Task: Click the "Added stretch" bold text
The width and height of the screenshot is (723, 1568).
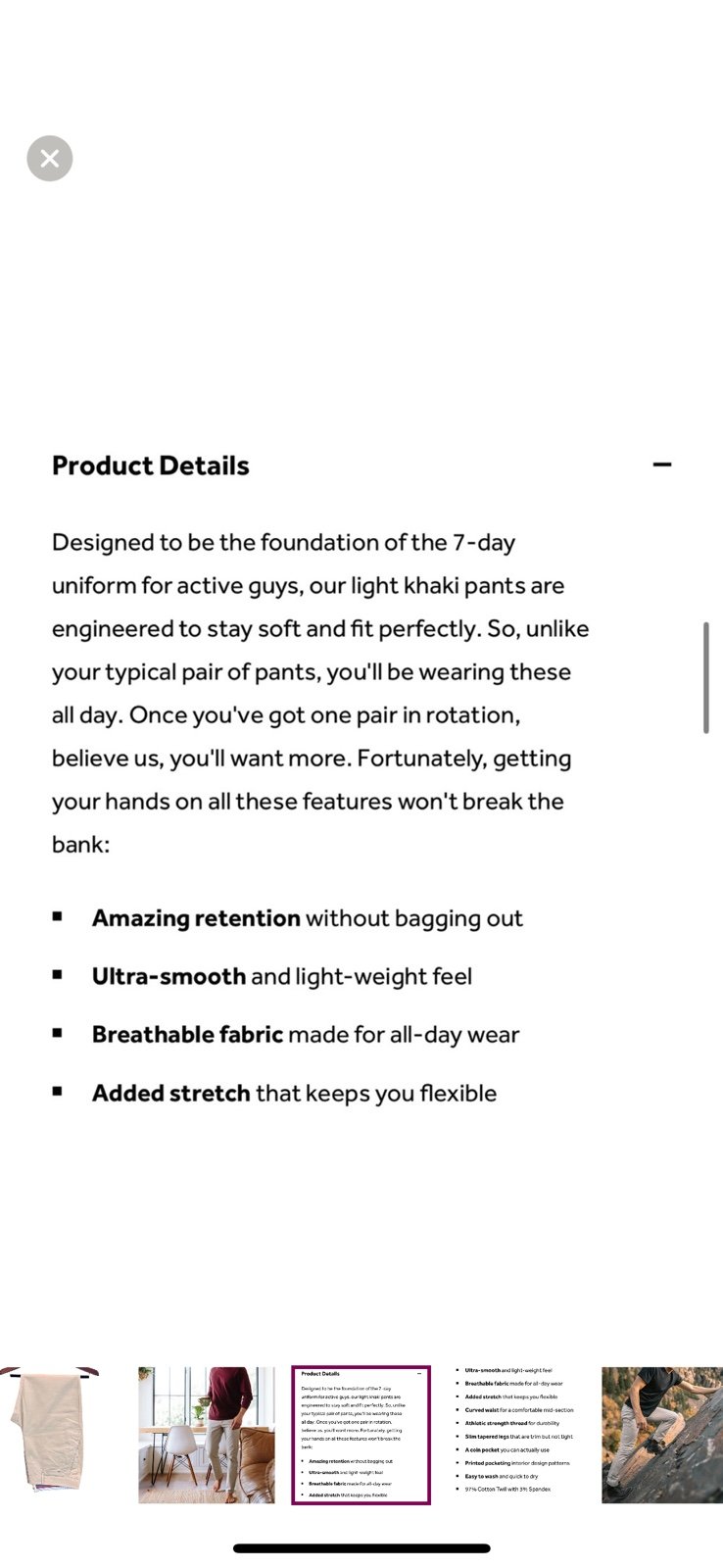Action: [170, 1093]
